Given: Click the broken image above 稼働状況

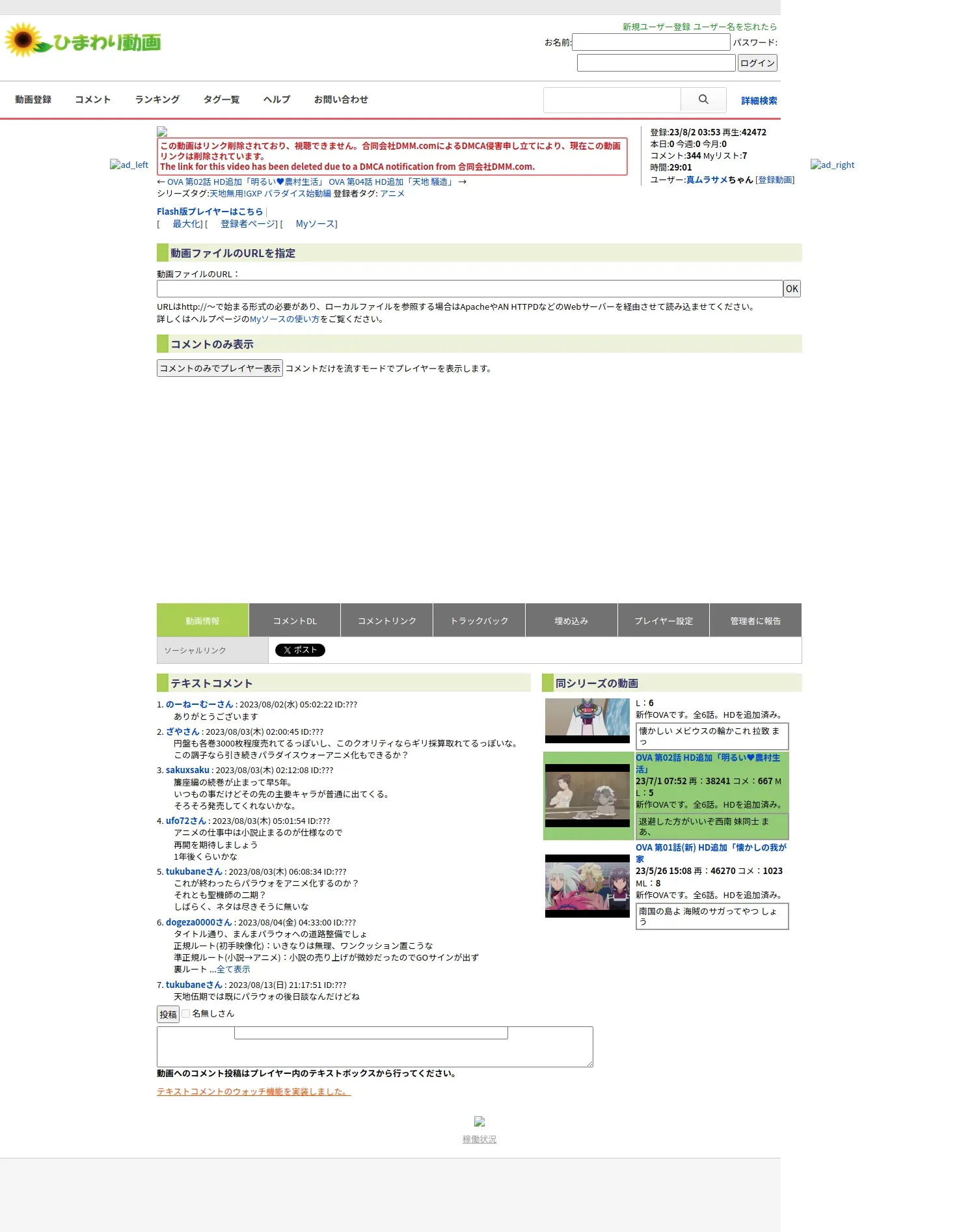Looking at the screenshot, I should [x=479, y=1121].
